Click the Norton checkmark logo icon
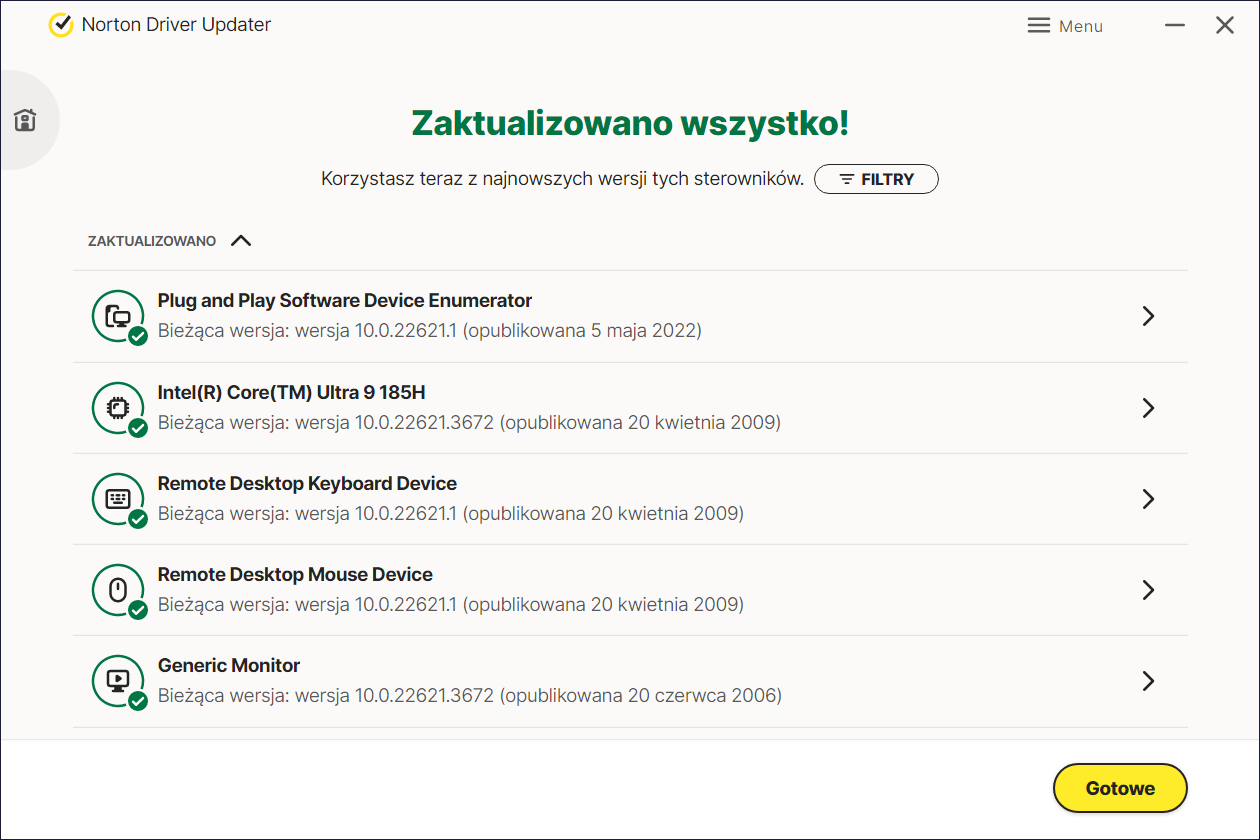This screenshot has width=1260, height=840. [61, 25]
